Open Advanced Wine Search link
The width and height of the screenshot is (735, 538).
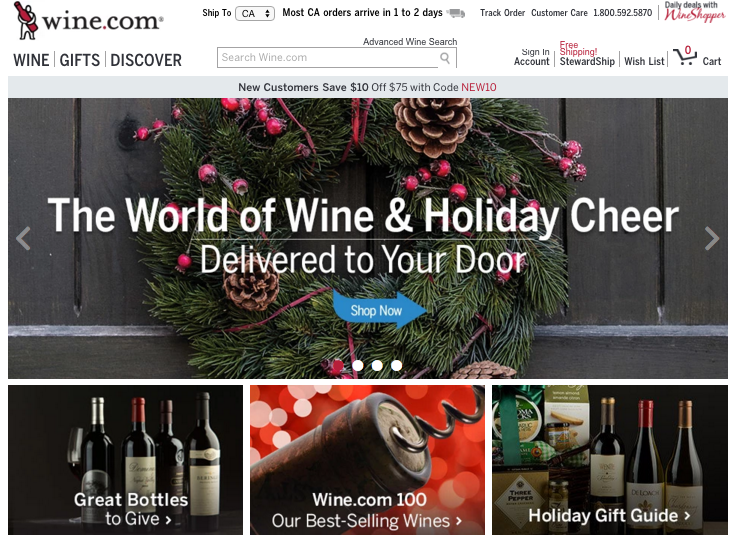tap(410, 42)
